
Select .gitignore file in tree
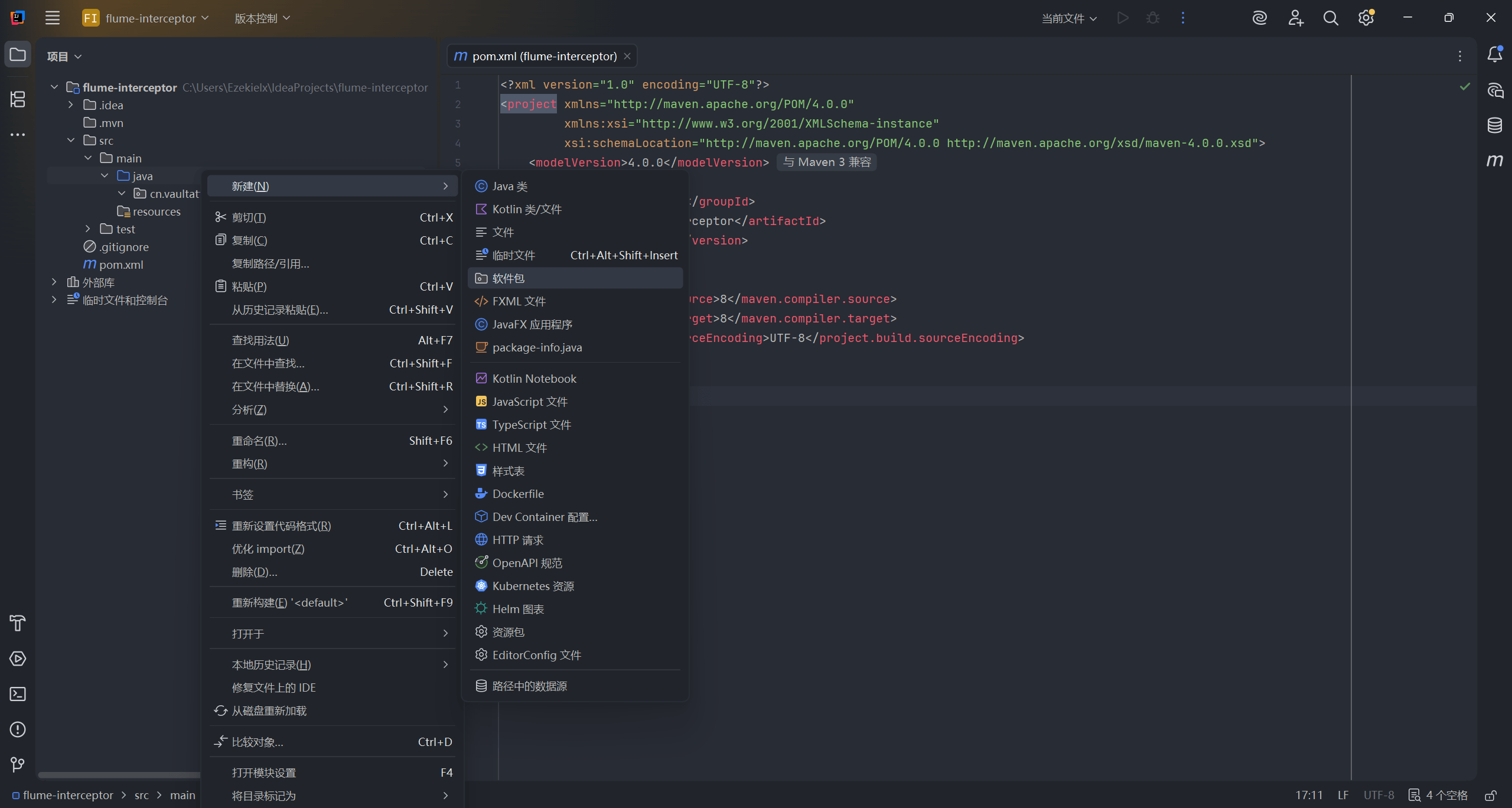coord(124,247)
